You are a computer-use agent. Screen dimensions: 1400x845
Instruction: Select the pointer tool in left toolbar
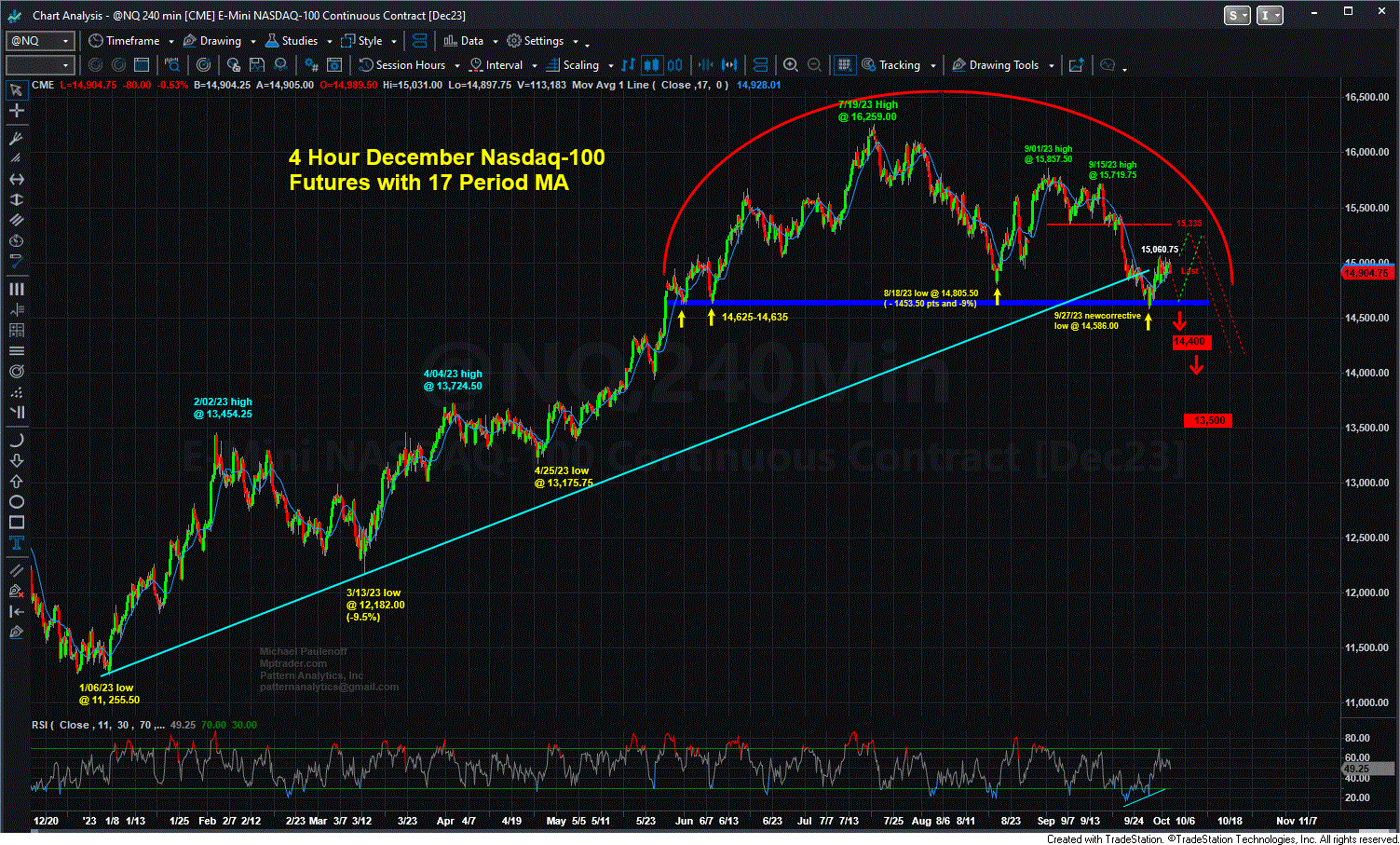coord(15,90)
